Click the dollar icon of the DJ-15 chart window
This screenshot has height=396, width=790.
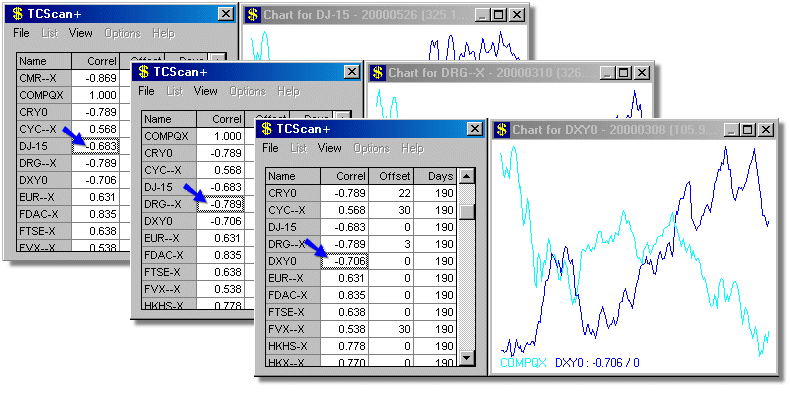[252, 15]
